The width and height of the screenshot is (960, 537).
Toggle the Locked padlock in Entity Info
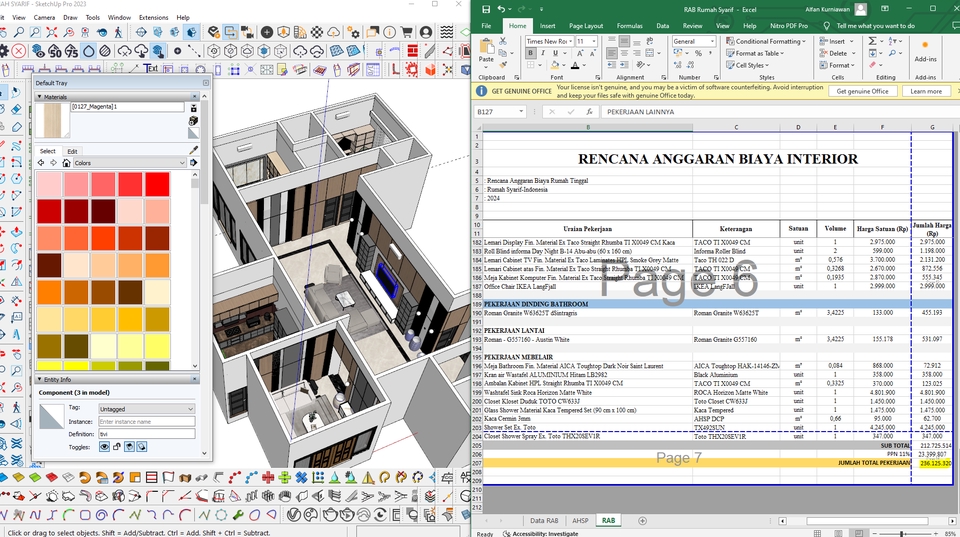point(117,447)
